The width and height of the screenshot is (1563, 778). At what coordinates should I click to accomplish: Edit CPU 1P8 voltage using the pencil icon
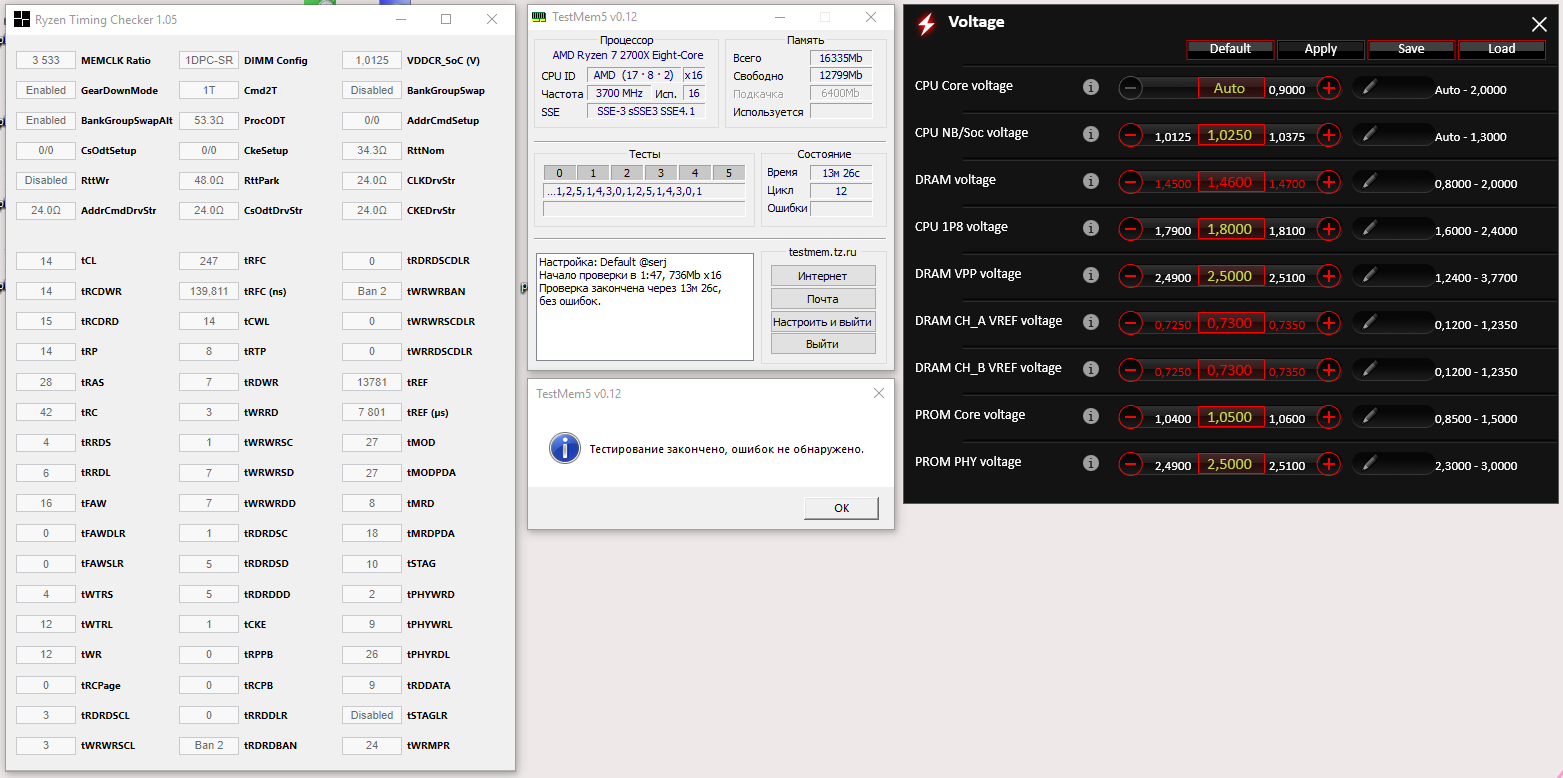point(1369,228)
